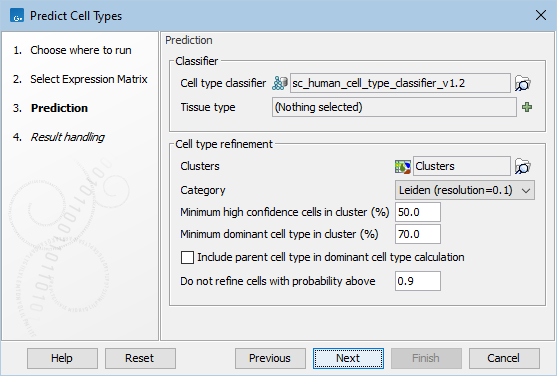Reset parameters to defaults
The image size is (557, 376).
pyautogui.click(x=140, y=358)
